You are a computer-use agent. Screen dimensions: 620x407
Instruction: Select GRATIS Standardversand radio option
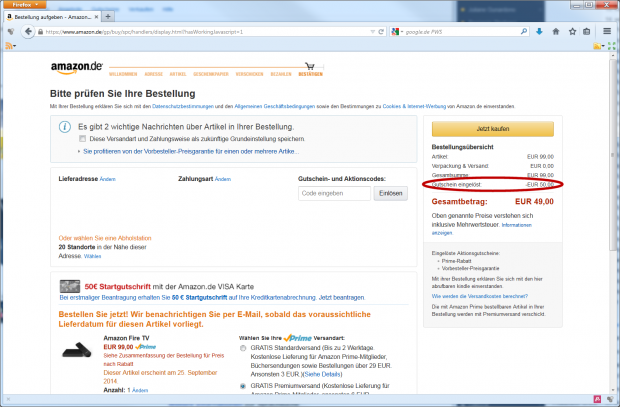[x=243, y=348]
